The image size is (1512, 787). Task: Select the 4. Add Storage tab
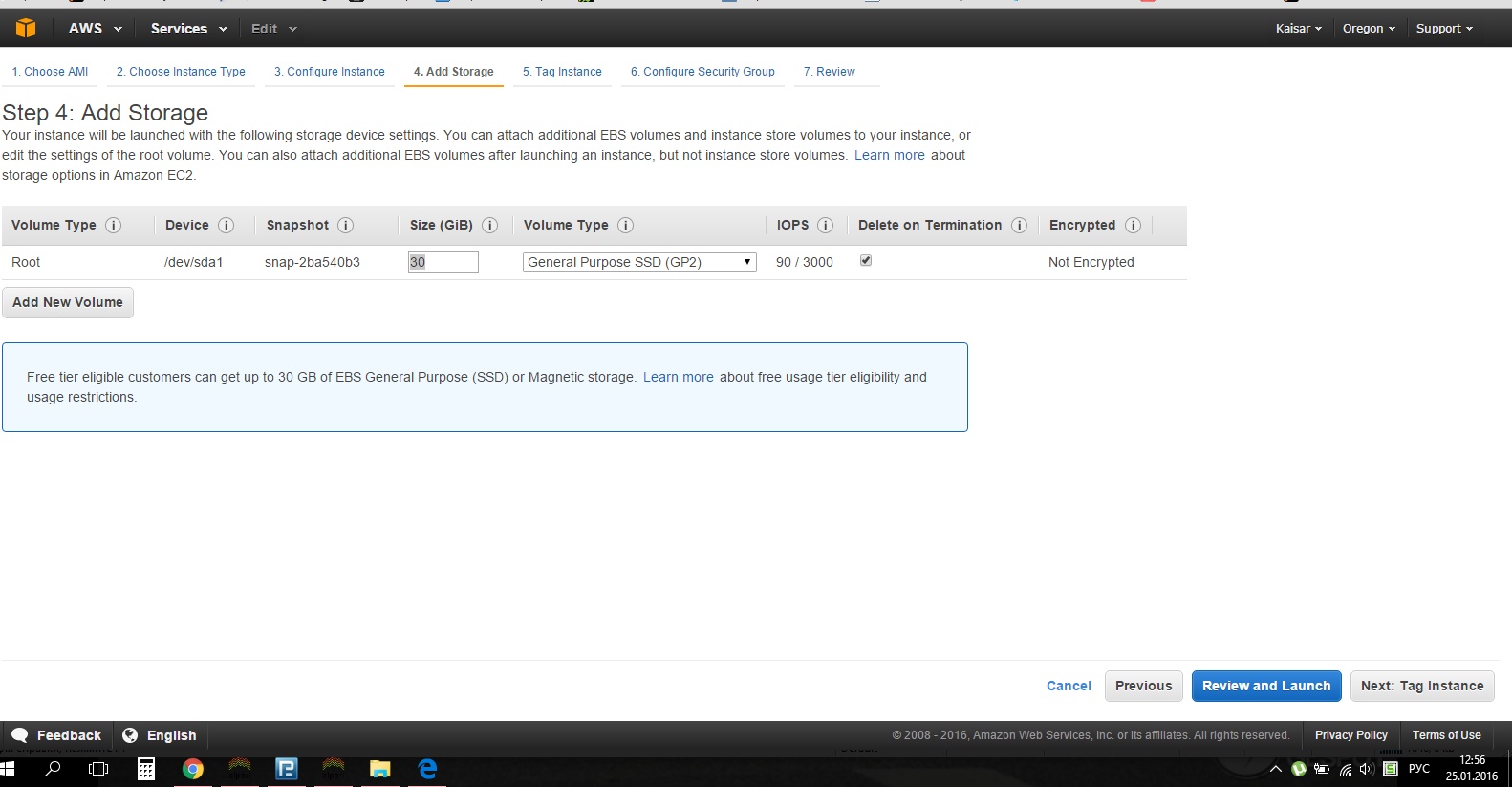[x=454, y=72]
